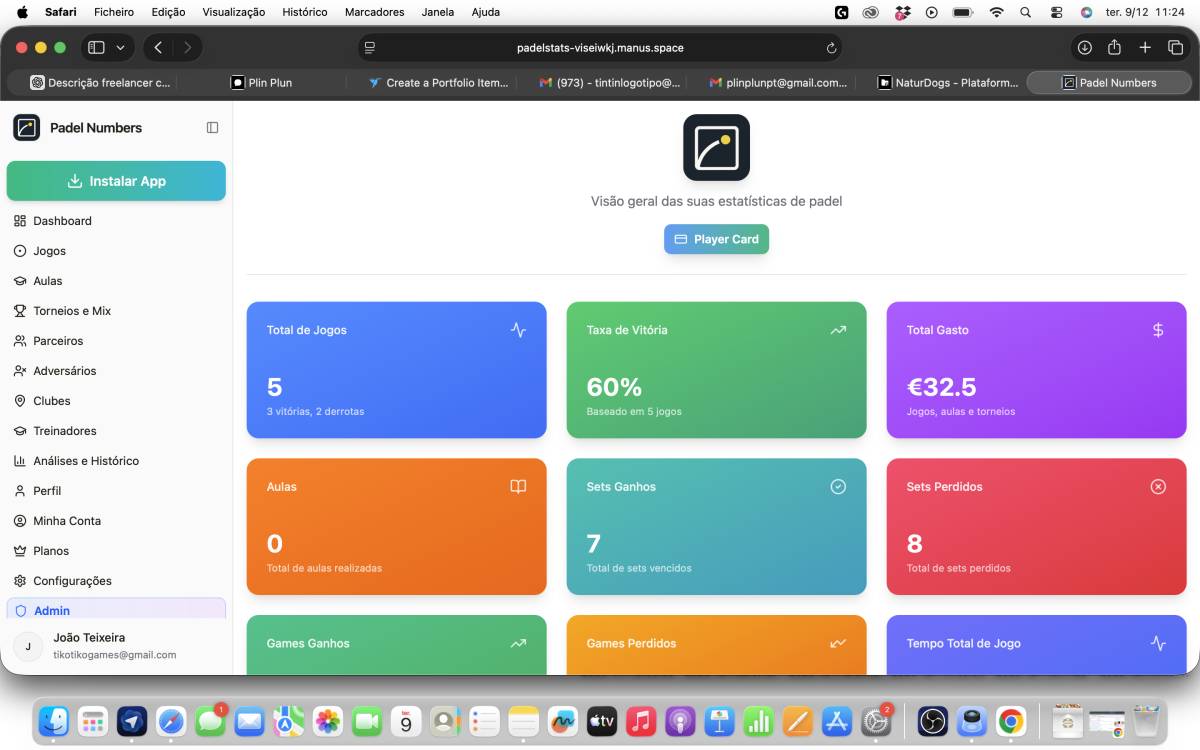The width and height of the screenshot is (1200, 750).
Task: Switch to the Descrição freelancer tab
Action: pyautogui.click(x=100, y=83)
